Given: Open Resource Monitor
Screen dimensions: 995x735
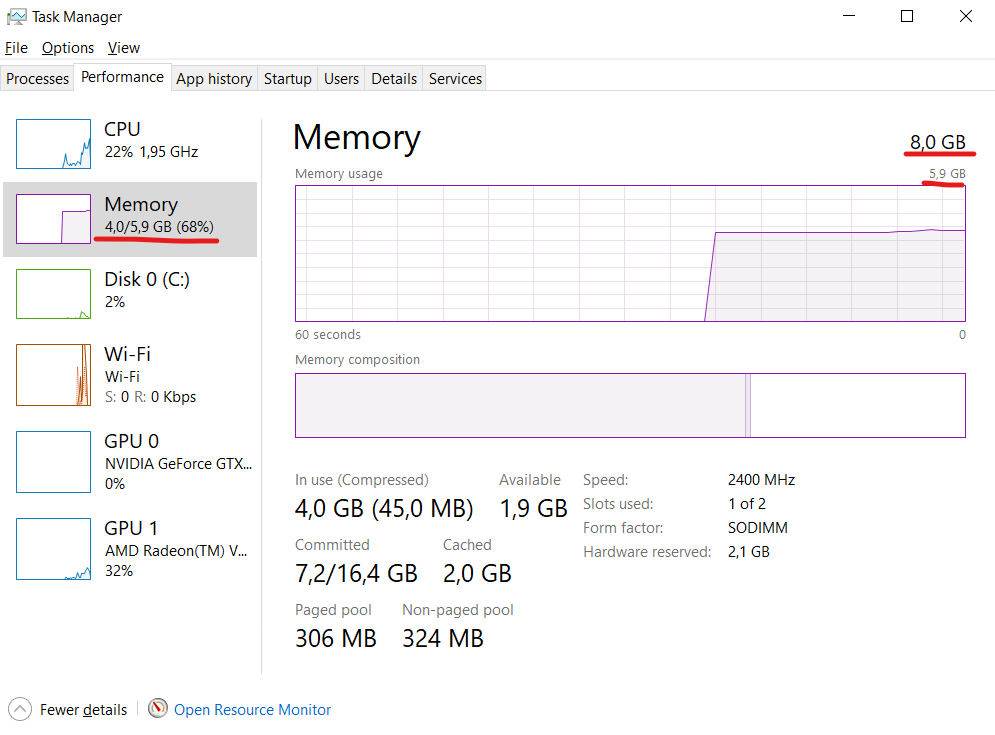Looking at the screenshot, I should (251, 709).
